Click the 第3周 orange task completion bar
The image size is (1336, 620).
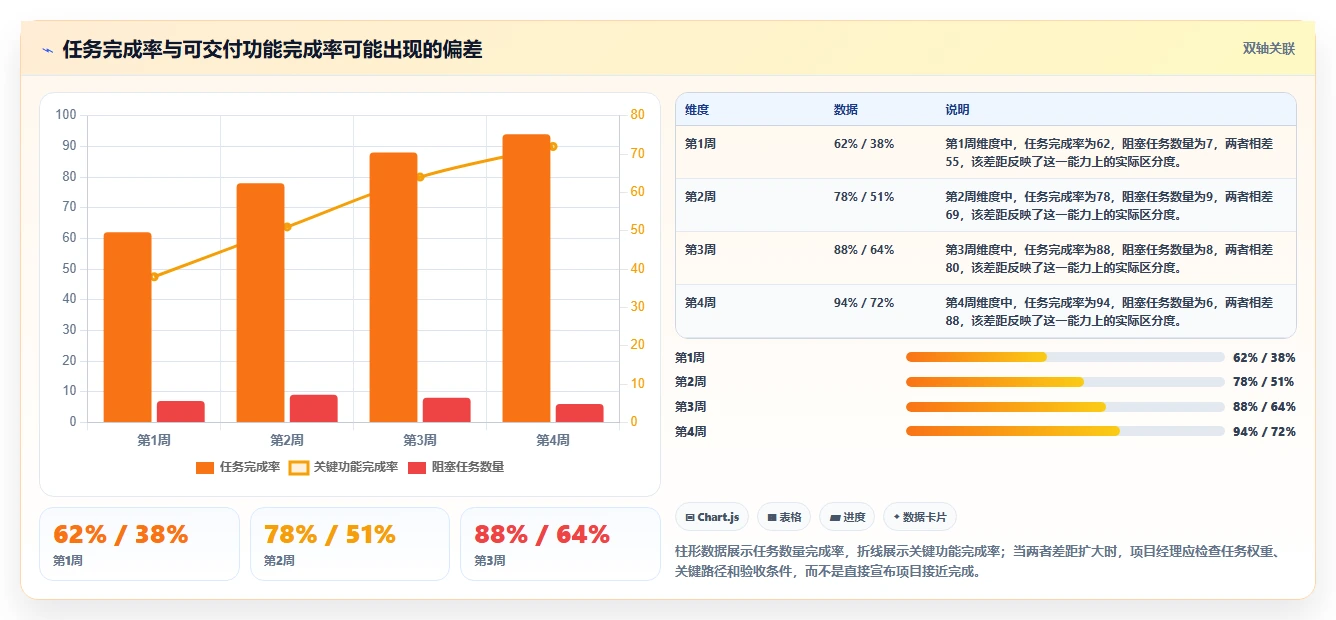pos(393,287)
